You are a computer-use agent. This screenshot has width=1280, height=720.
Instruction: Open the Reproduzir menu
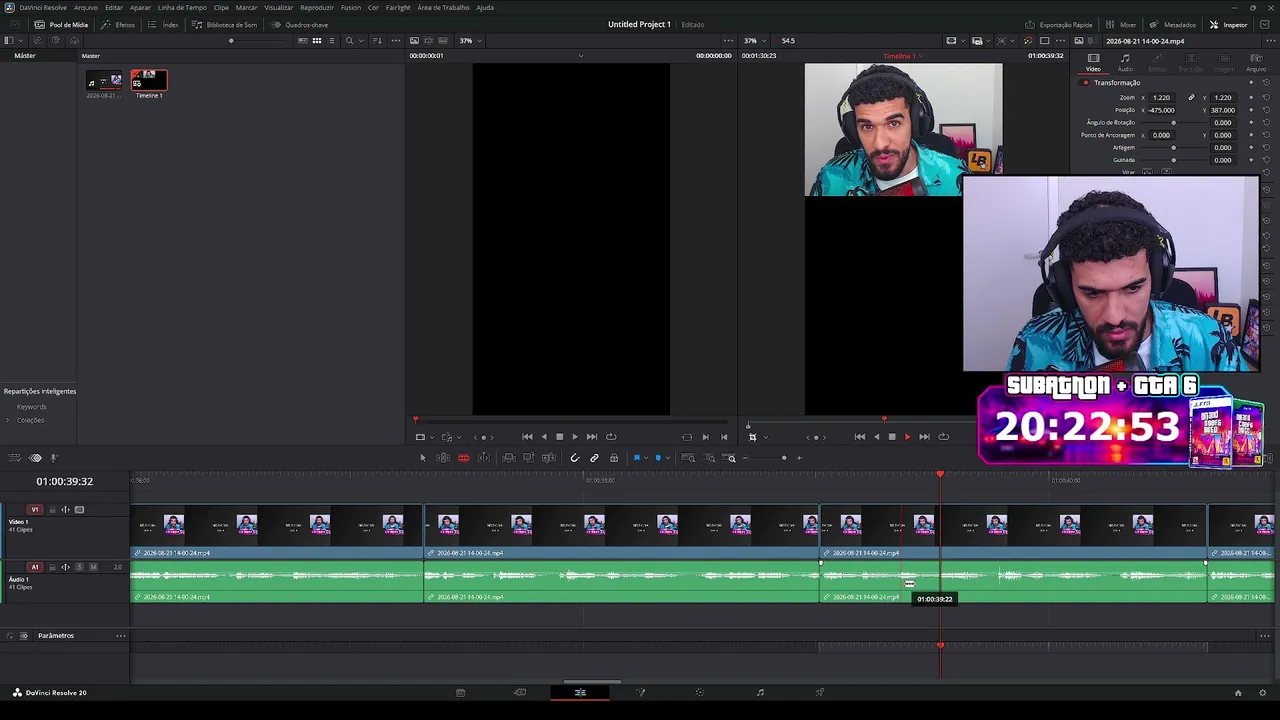[x=317, y=7]
